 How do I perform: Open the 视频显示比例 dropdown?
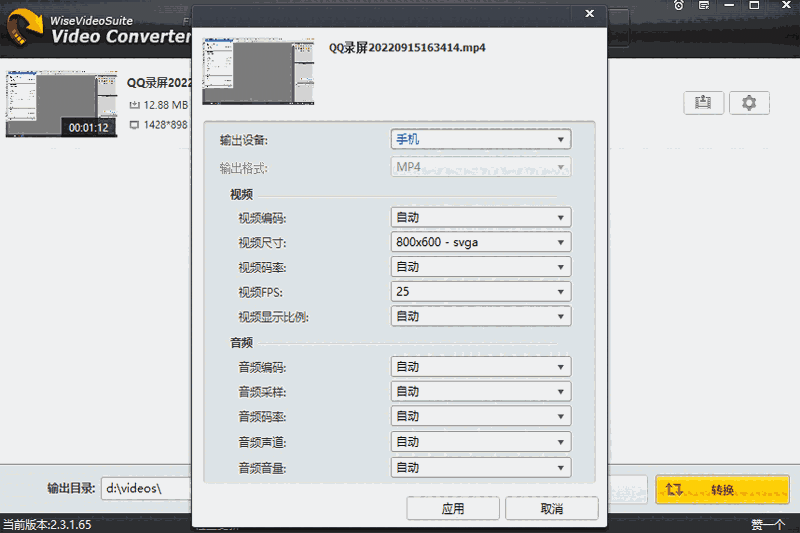click(481, 316)
